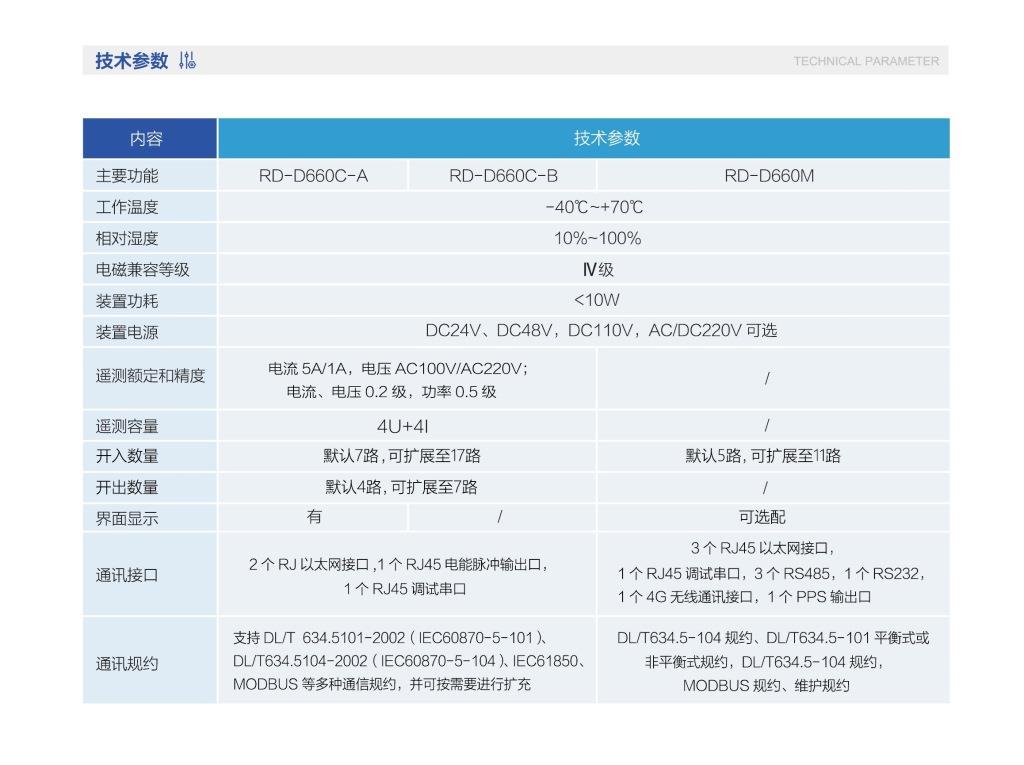1024x765 pixels.
Task: Select the 工作温度 row label
Action: pos(127,208)
